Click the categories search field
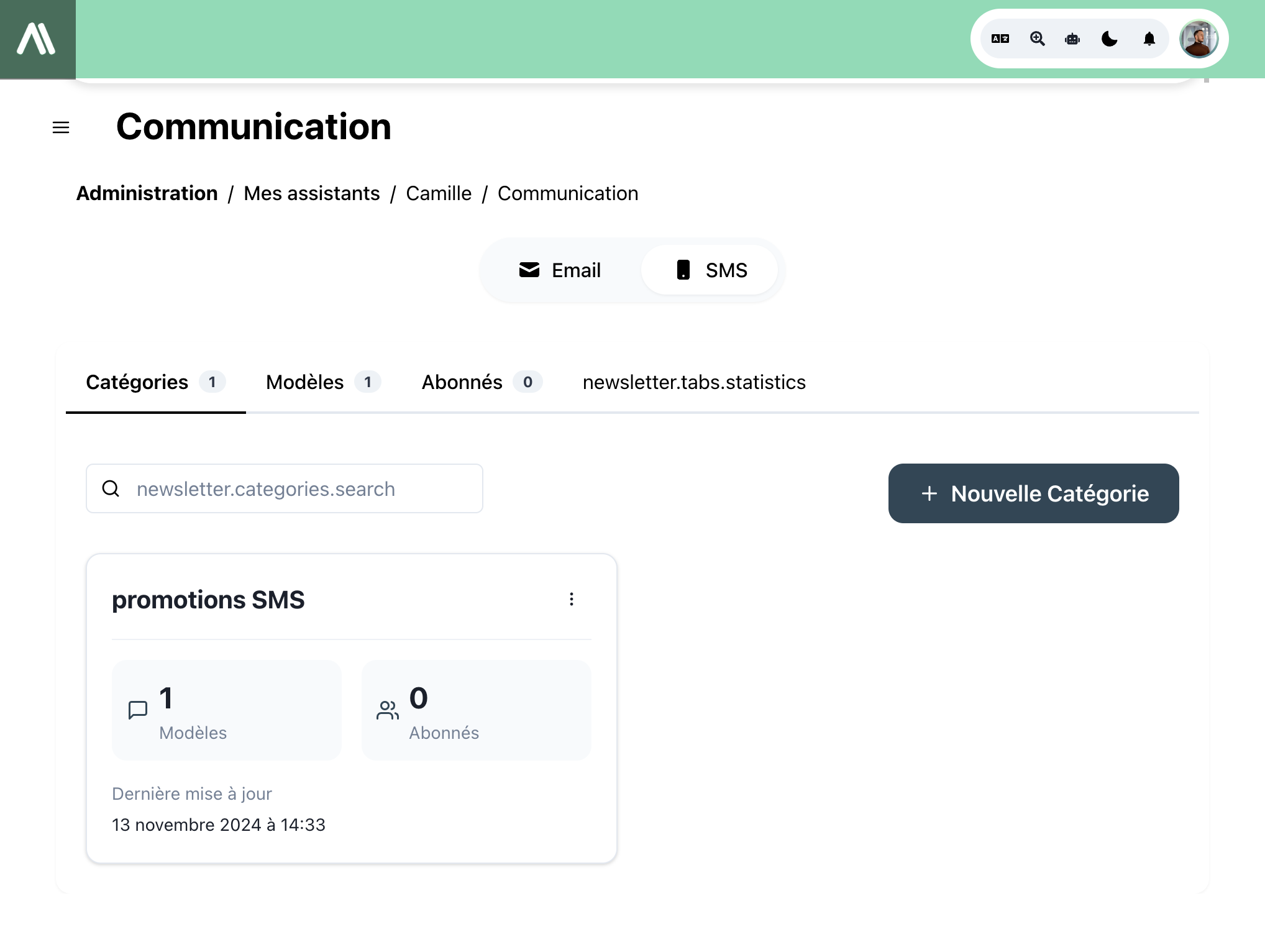The width and height of the screenshot is (1265, 952). click(285, 489)
